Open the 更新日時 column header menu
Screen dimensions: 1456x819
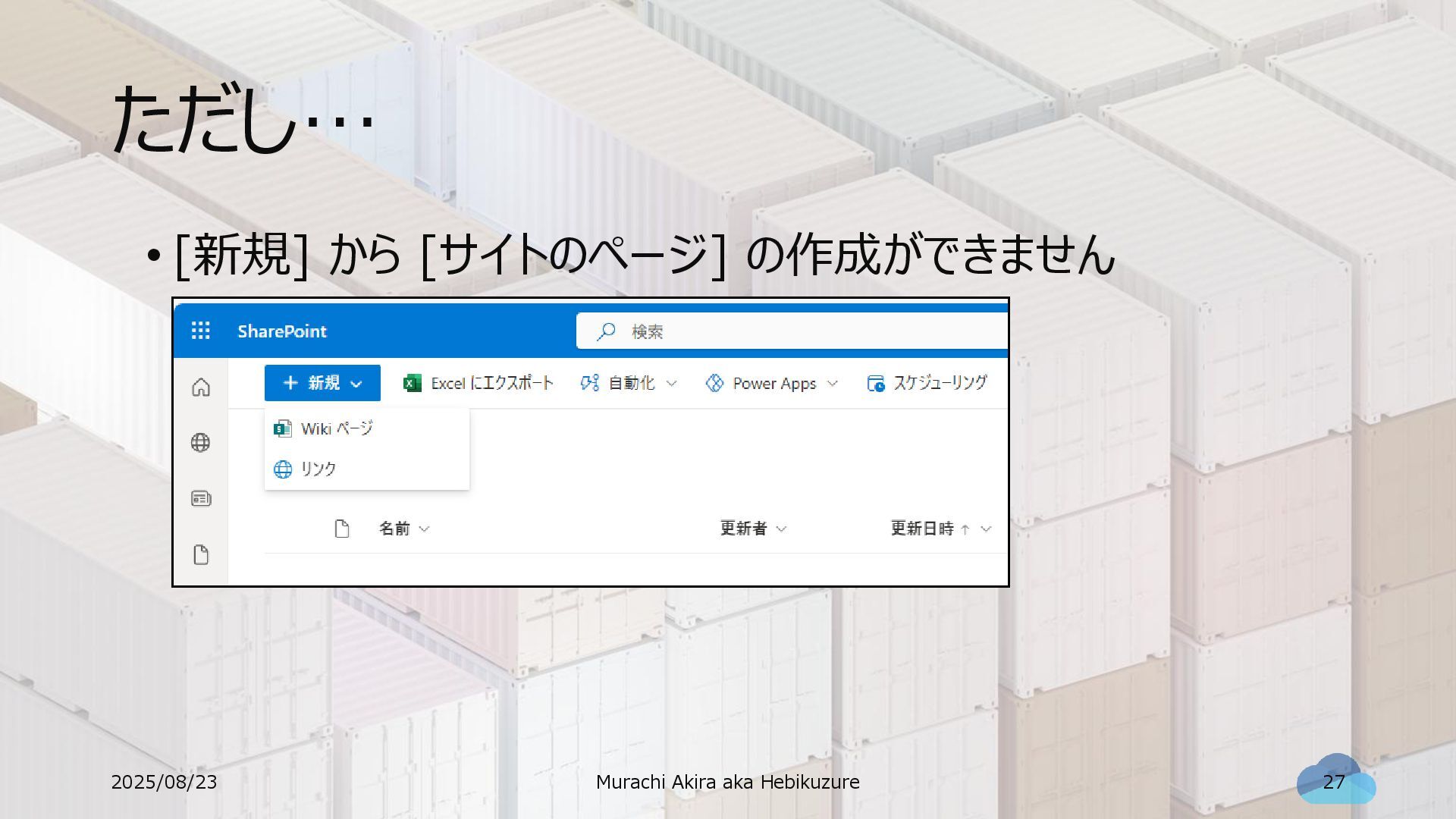pyautogui.click(x=941, y=529)
